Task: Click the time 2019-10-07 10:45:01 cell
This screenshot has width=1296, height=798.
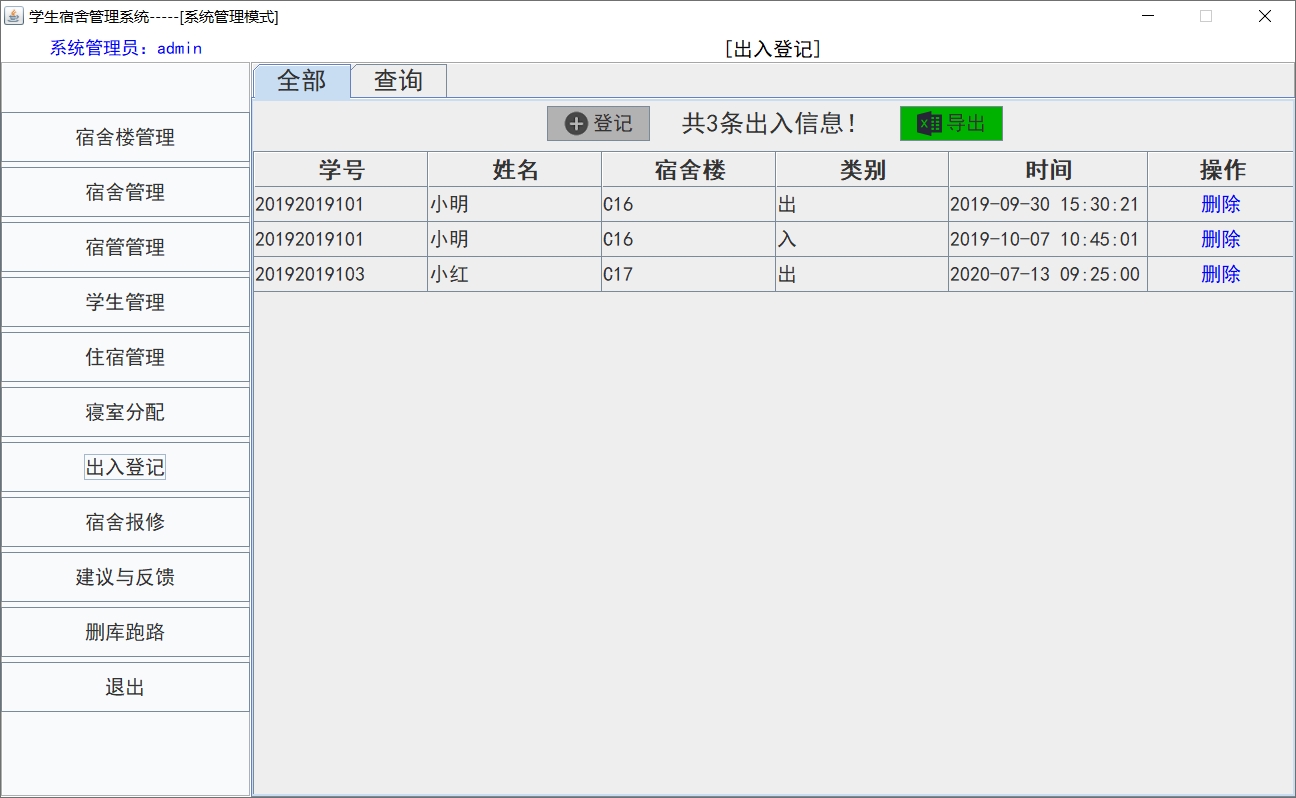Action: pos(1048,239)
